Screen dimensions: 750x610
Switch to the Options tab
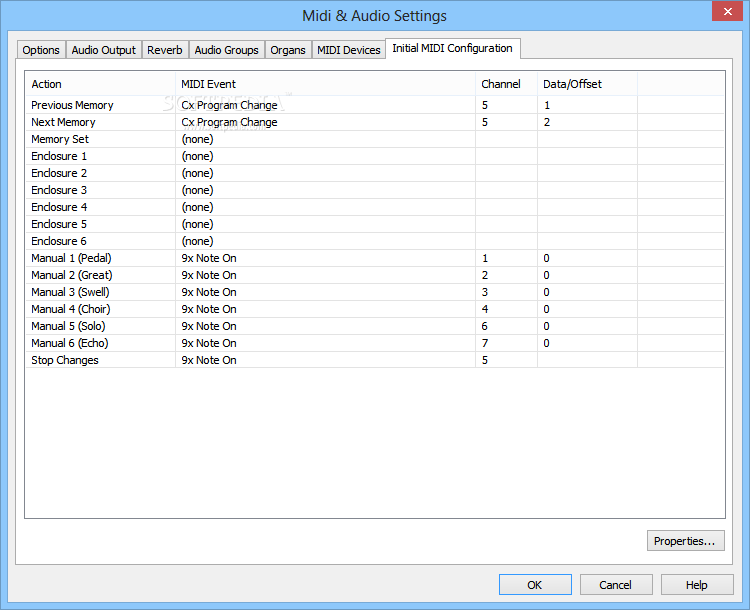pos(41,50)
